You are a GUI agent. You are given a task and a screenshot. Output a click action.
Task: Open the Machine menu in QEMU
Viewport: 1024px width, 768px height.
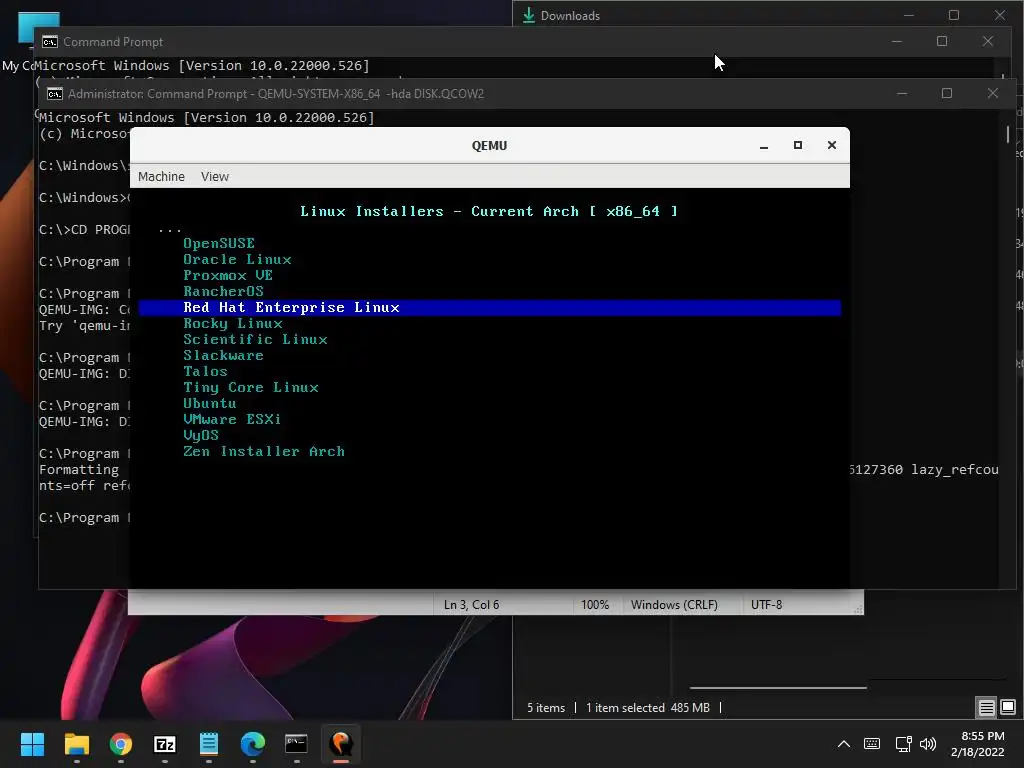[161, 176]
